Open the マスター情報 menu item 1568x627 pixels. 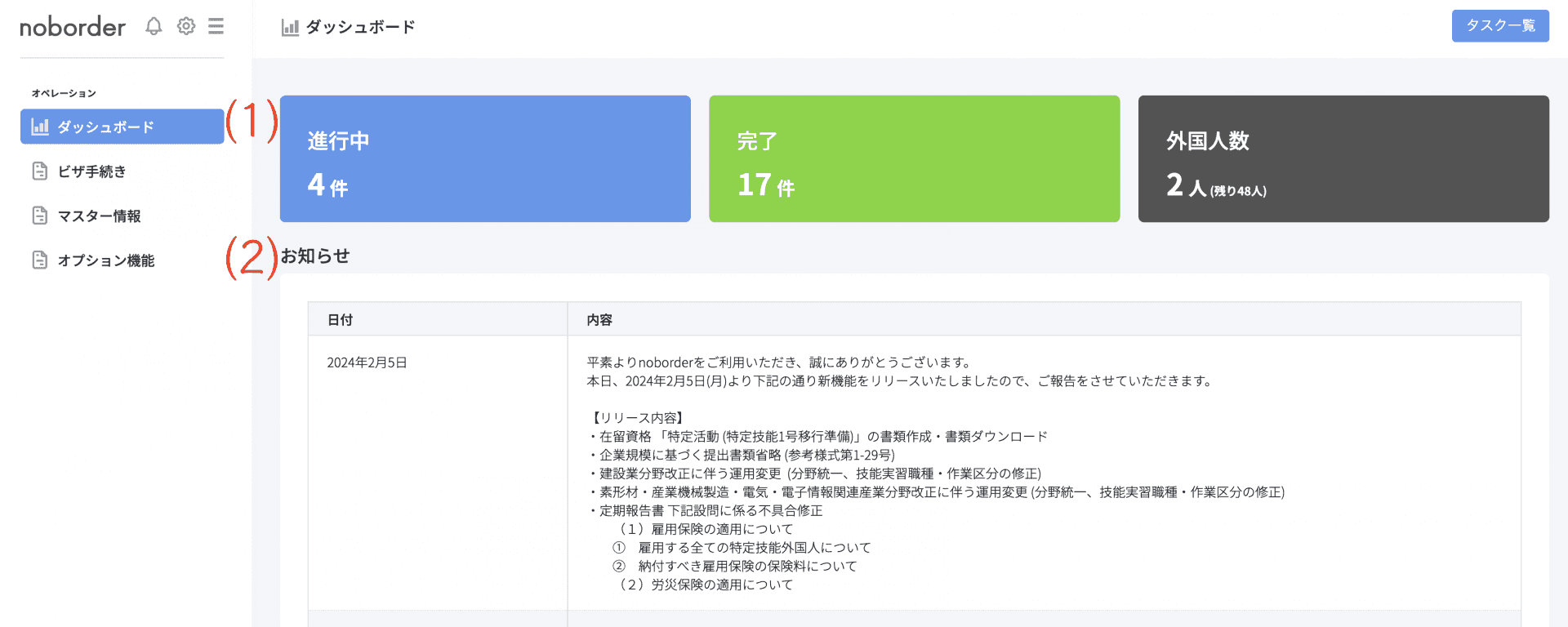click(x=99, y=216)
